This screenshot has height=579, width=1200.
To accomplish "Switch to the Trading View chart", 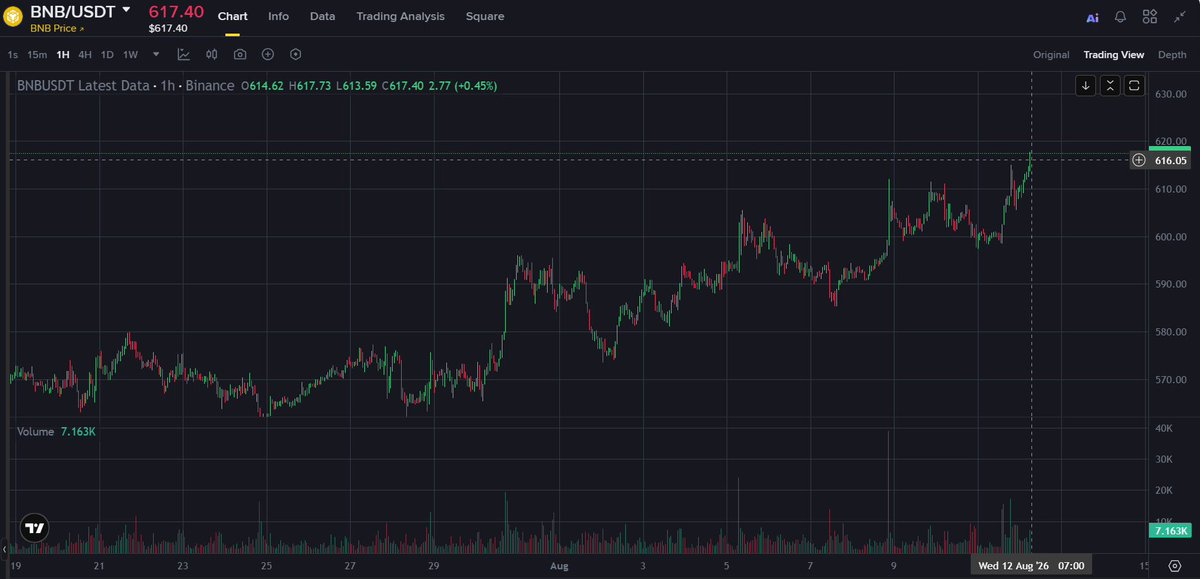I will [x=1113, y=55].
